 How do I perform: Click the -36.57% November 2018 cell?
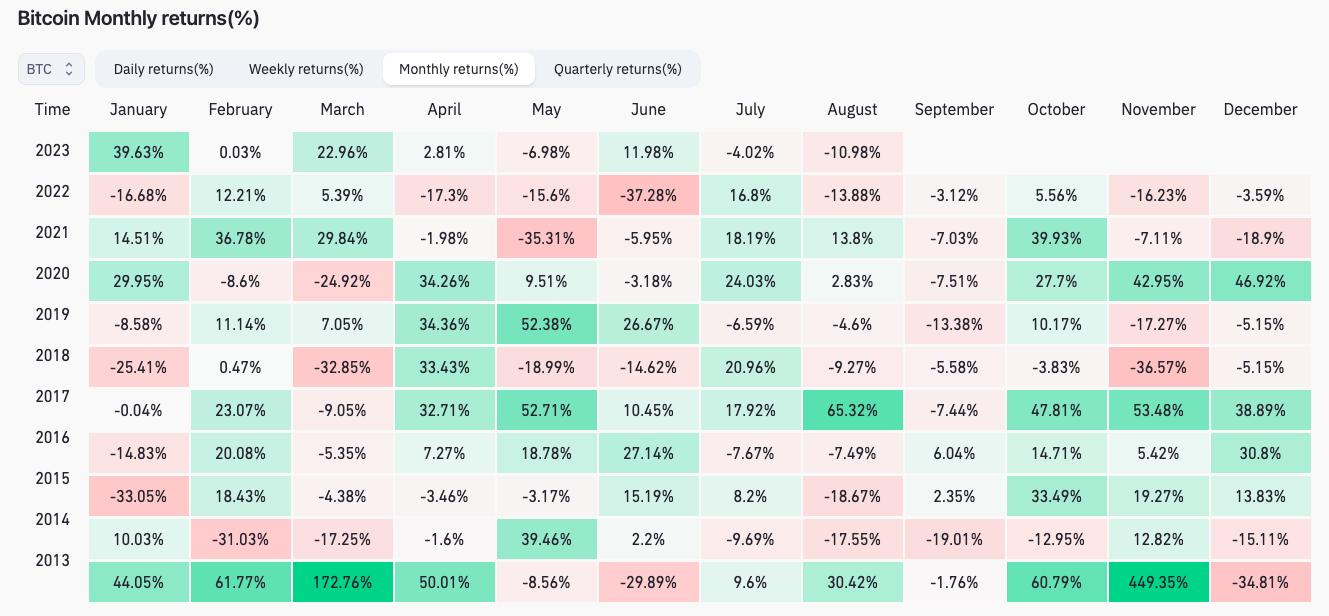coord(1158,366)
